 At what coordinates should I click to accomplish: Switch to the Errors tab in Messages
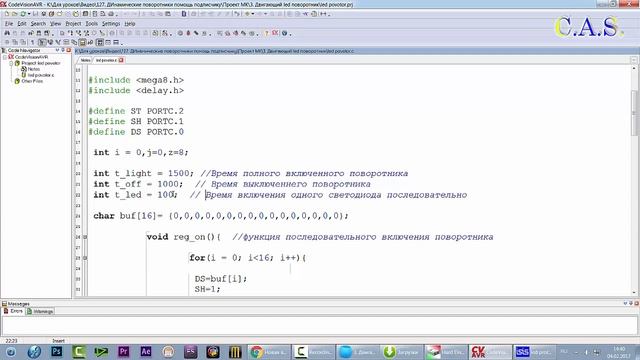(13, 311)
